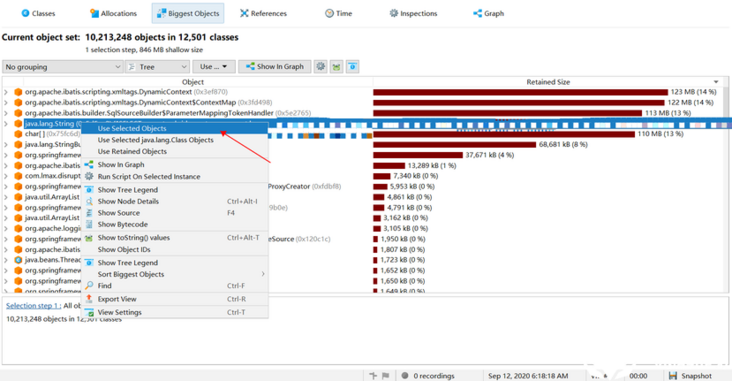This screenshot has height=381, width=732.
Task: Select the SqlSourceBuilder$ParameterMappingTokenHandler row
Action: point(168,113)
